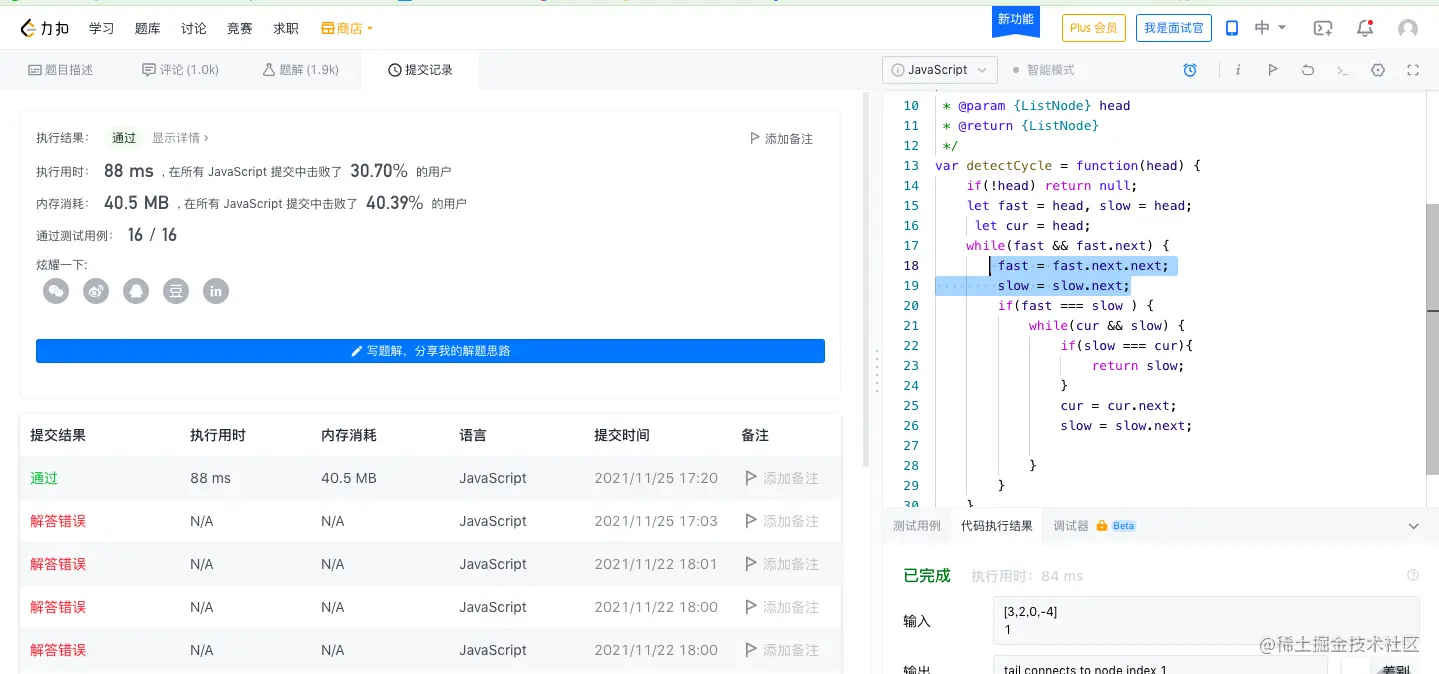Open the console prompt icon in editor toolbar

click(1343, 70)
